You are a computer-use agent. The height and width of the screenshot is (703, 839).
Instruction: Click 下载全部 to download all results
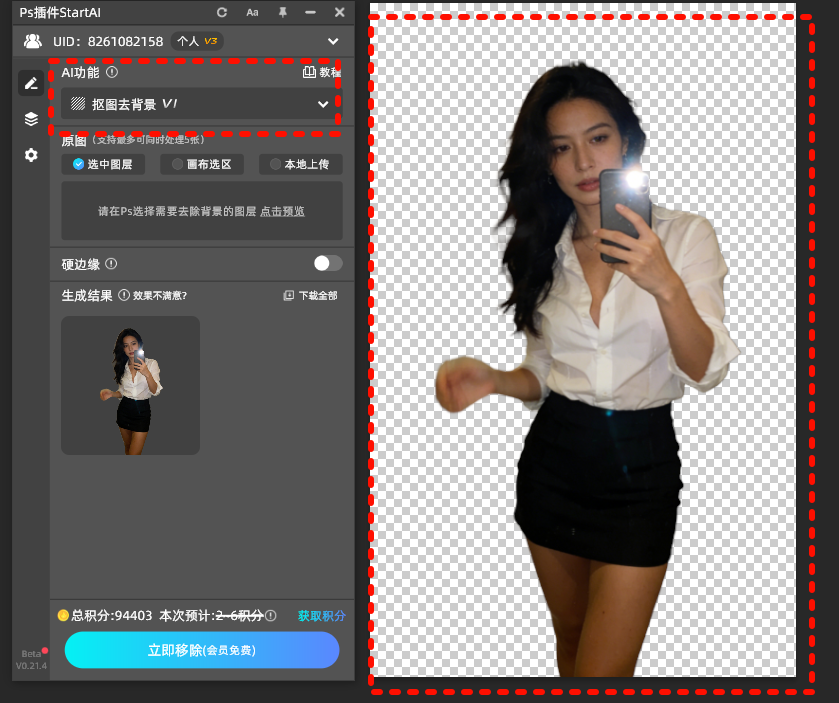click(311, 296)
